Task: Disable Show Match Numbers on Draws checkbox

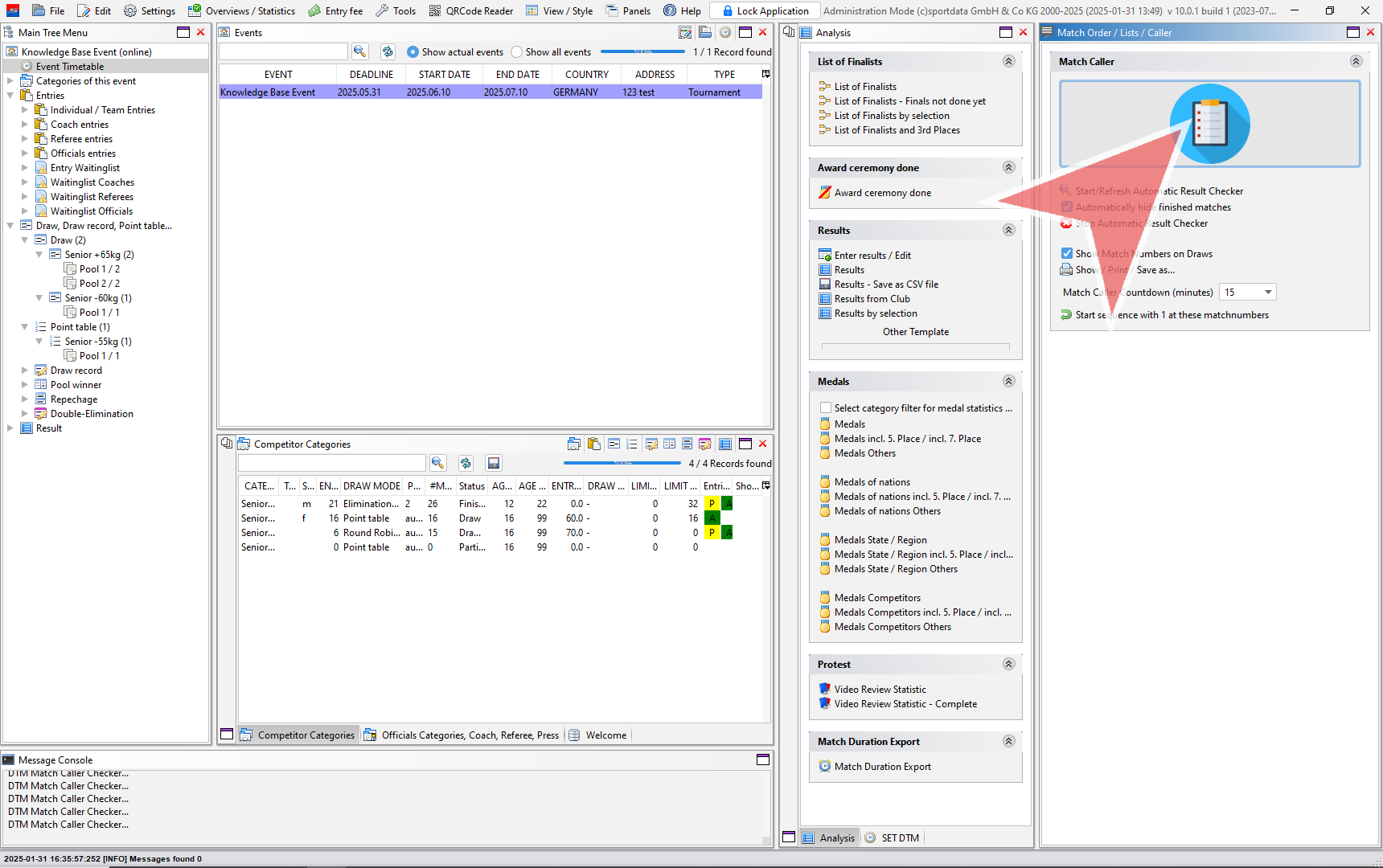Action: (x=1067, y=253)
